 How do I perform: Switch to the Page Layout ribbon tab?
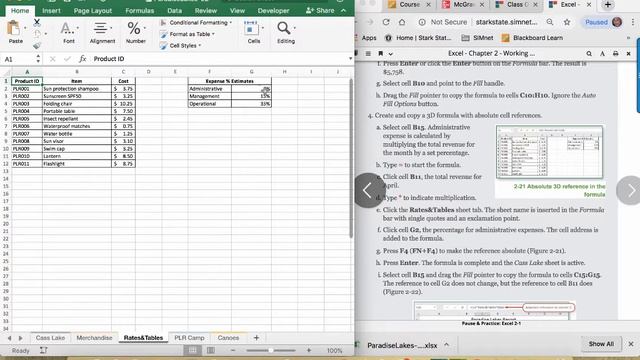tap(93, 11)
